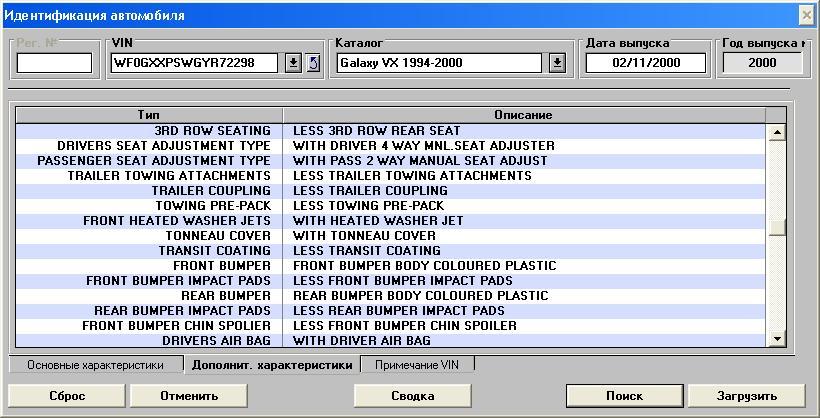Screen dimensions: 820x418
Task: Click the VIN text field
Action: pos(196,63)
